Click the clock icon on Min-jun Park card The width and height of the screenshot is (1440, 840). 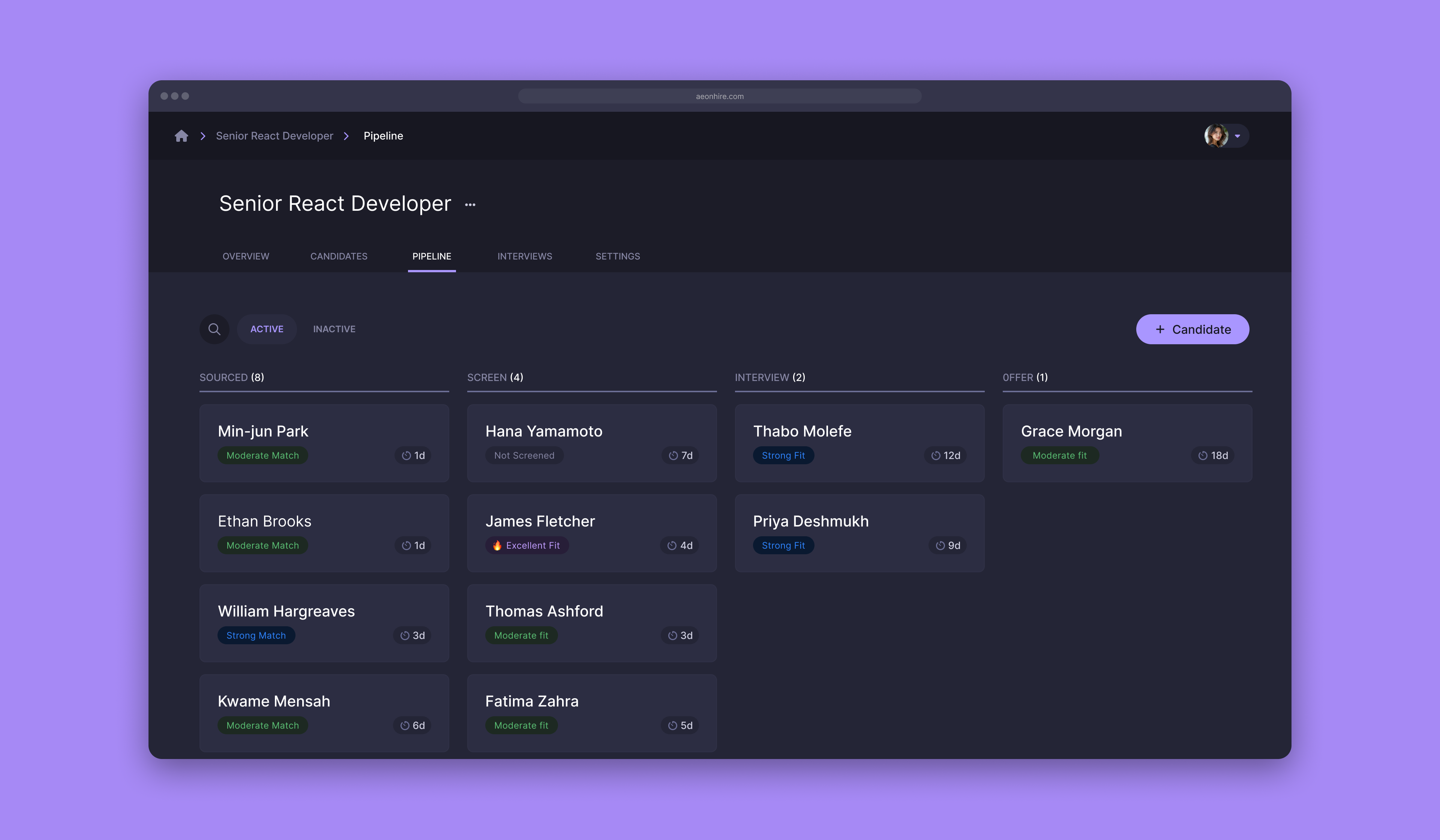(x=406, y=455)
